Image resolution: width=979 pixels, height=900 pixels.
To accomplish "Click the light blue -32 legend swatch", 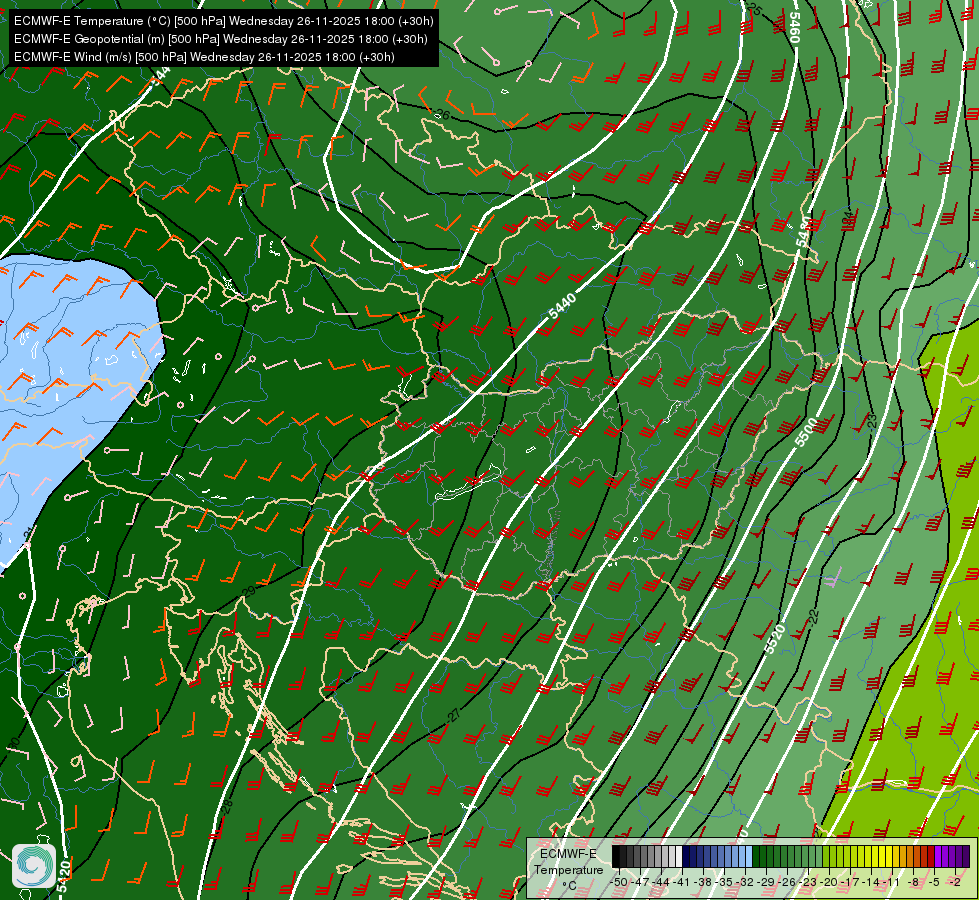I will point(749,856).
